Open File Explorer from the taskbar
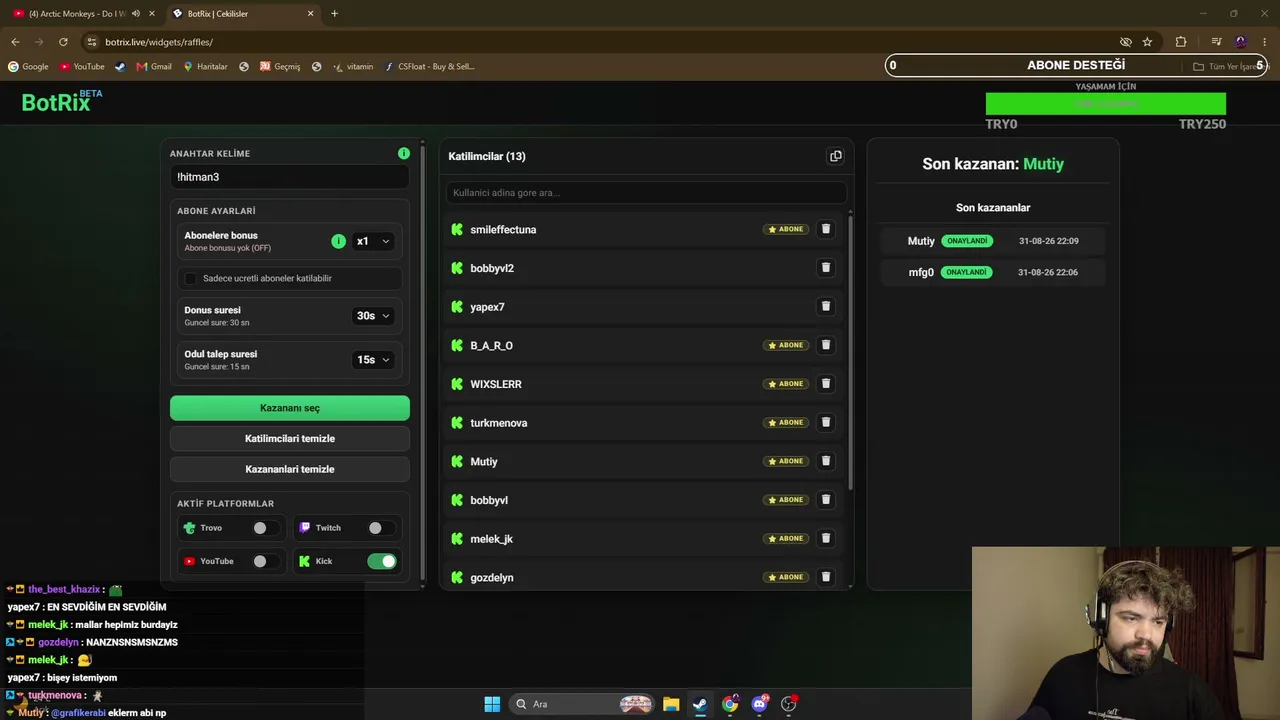 (x=671, y=704)
